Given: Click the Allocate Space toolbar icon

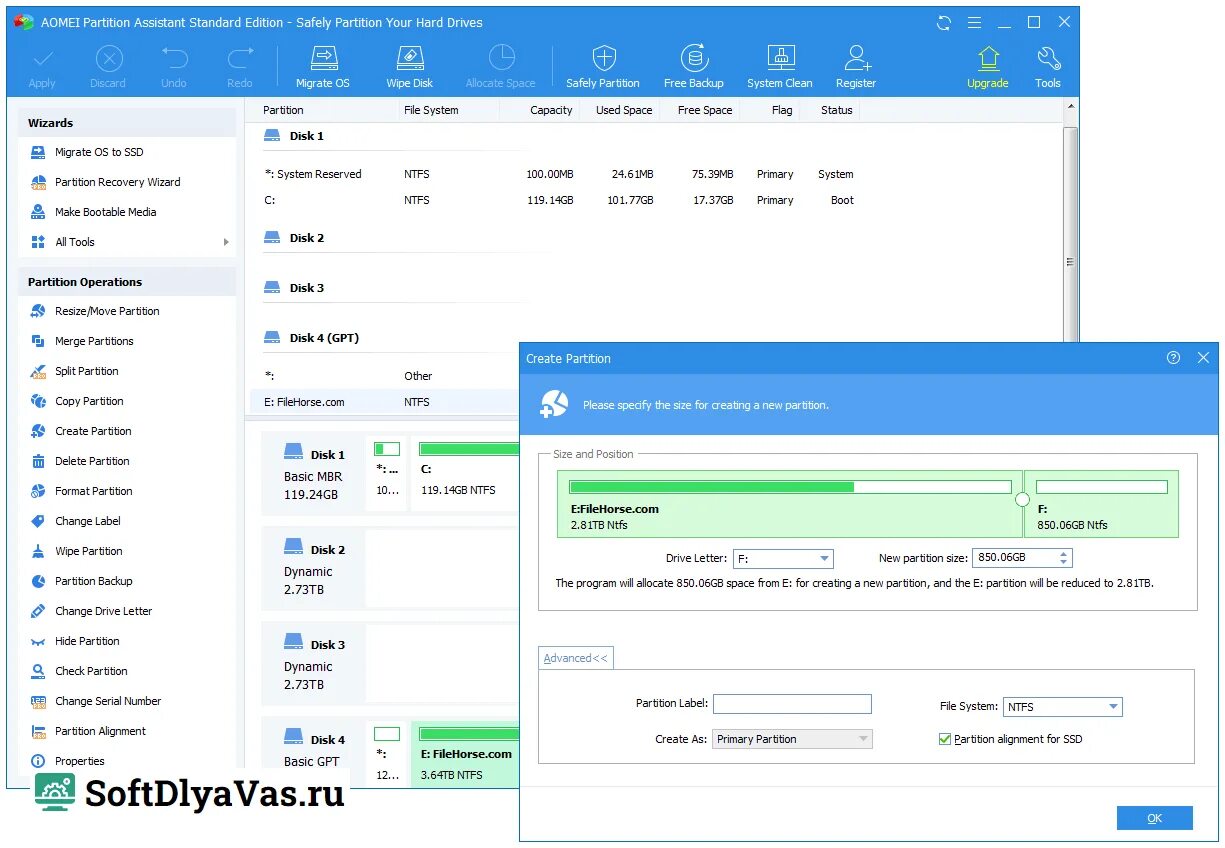Looking at the screenshot, I should (500, 66).
